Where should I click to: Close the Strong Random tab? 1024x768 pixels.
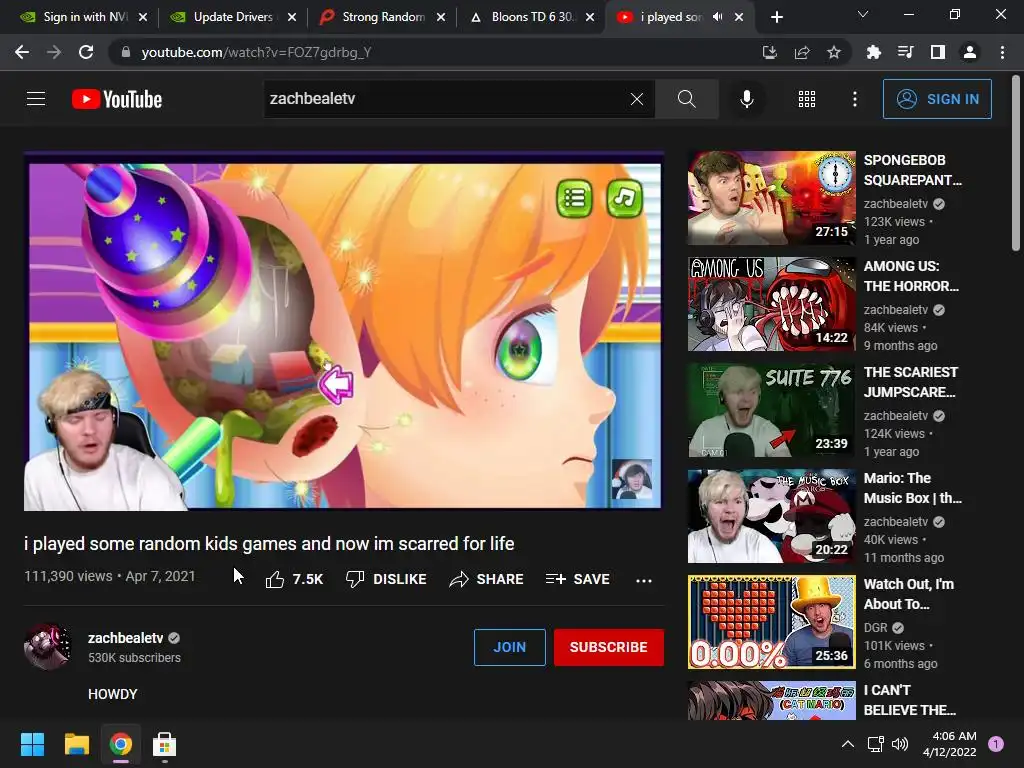point(441,17)
